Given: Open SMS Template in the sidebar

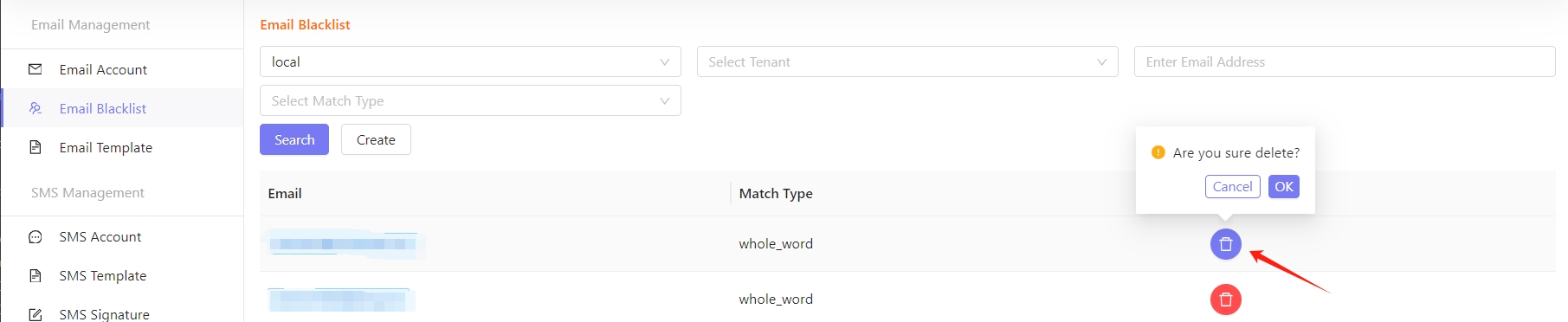Looking at the screenshot, I should 122,275.
